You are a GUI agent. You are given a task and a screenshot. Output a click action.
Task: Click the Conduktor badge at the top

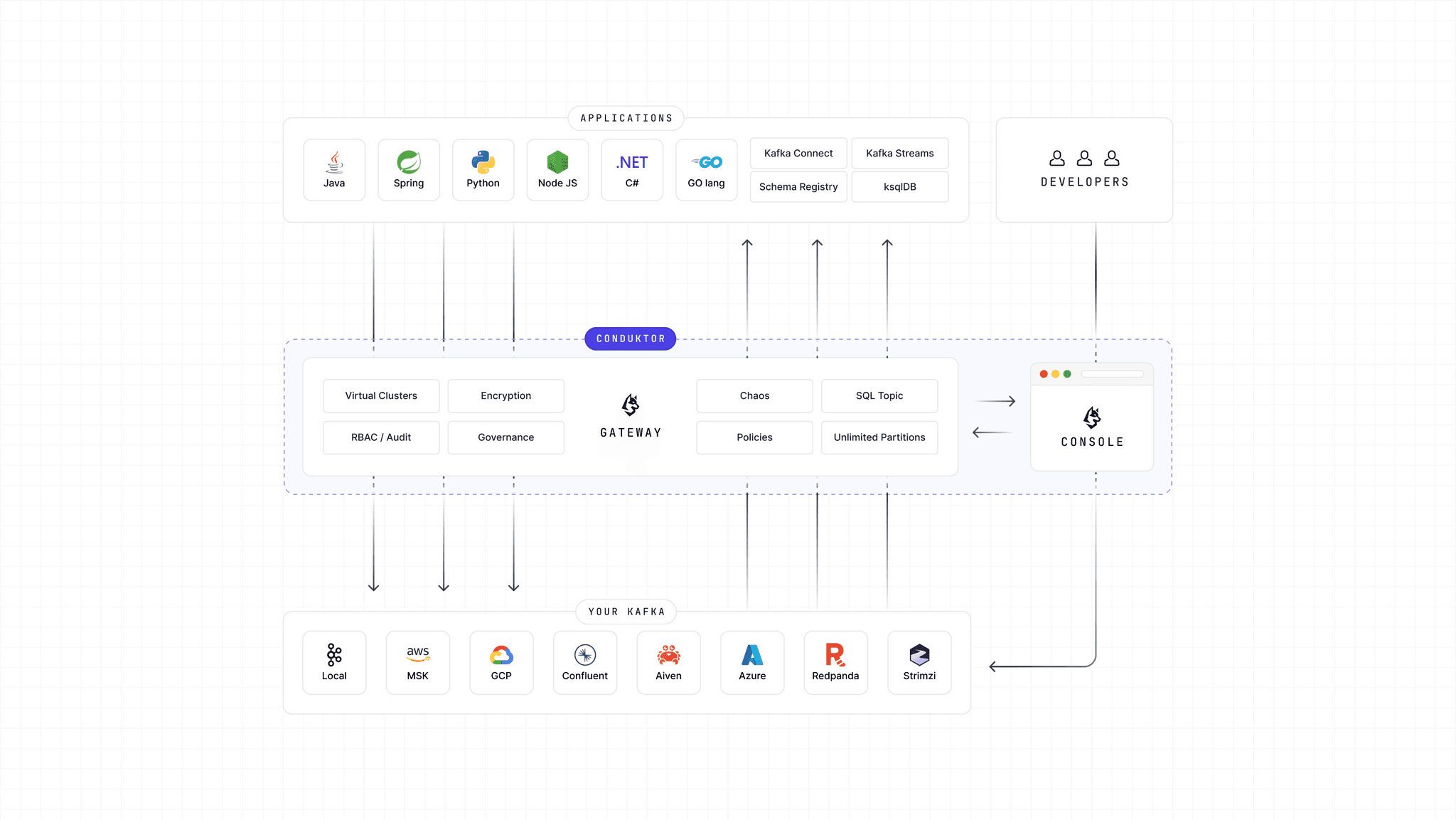click(630, 339)
